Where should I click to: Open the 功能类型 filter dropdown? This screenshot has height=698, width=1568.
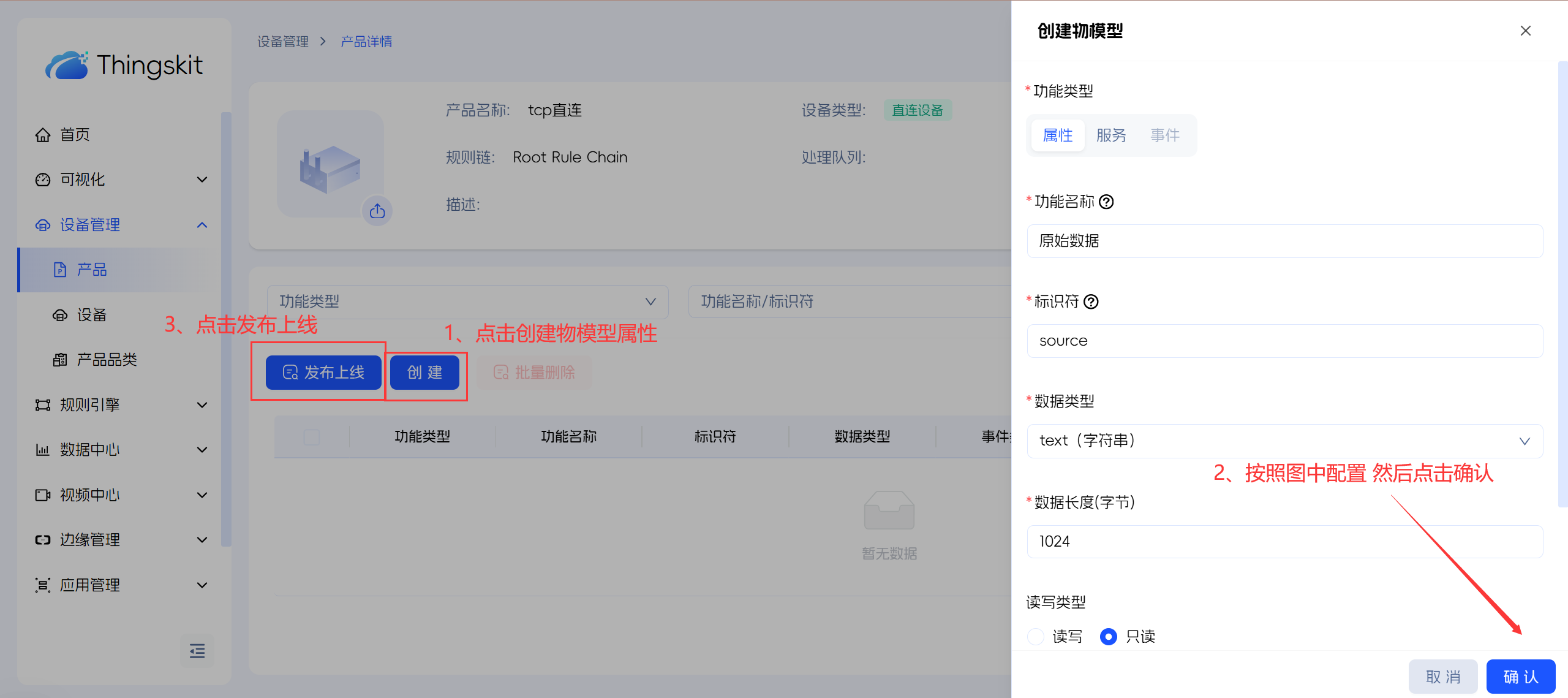pos(467,302)
